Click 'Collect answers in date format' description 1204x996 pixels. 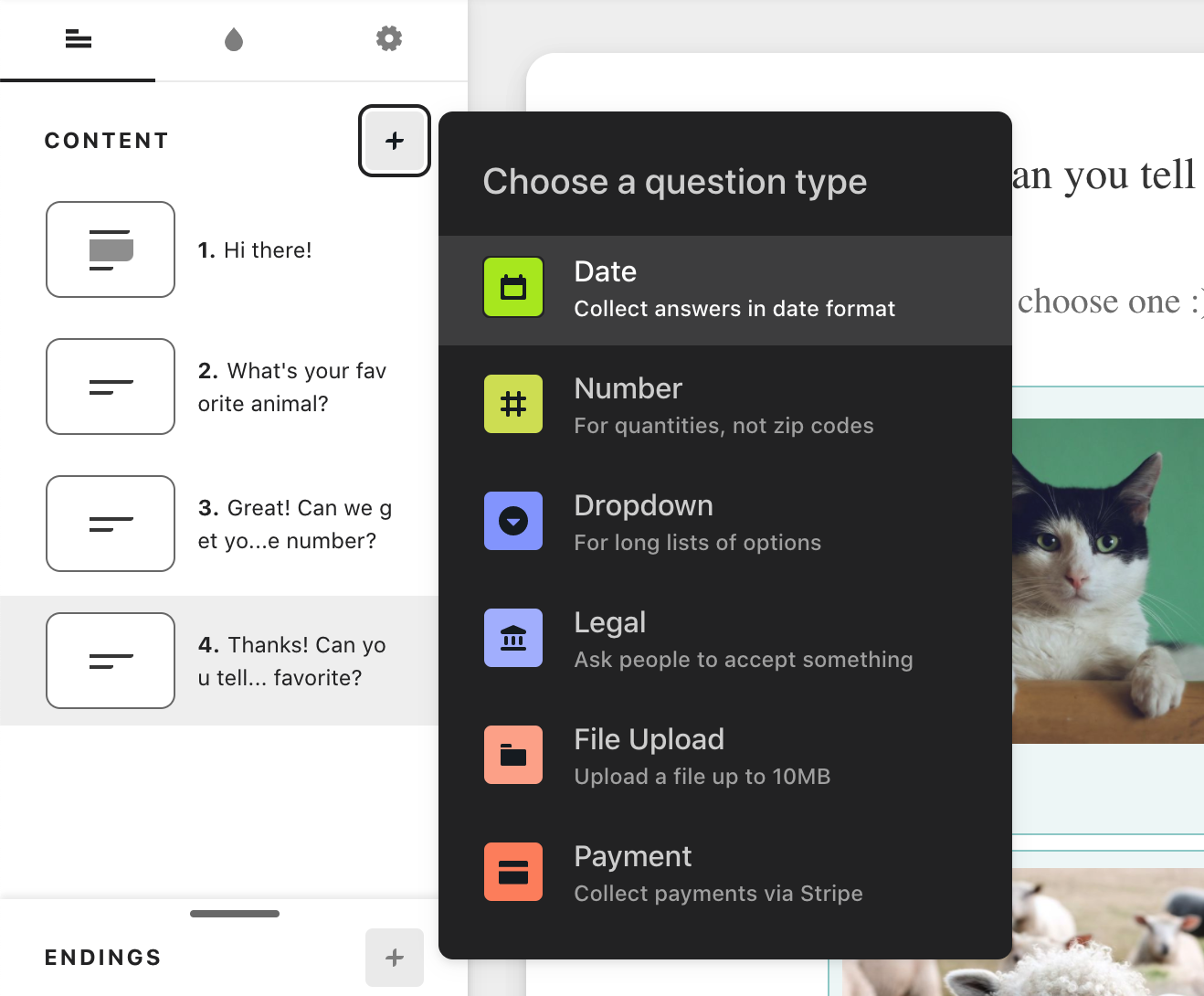(734, 309)
